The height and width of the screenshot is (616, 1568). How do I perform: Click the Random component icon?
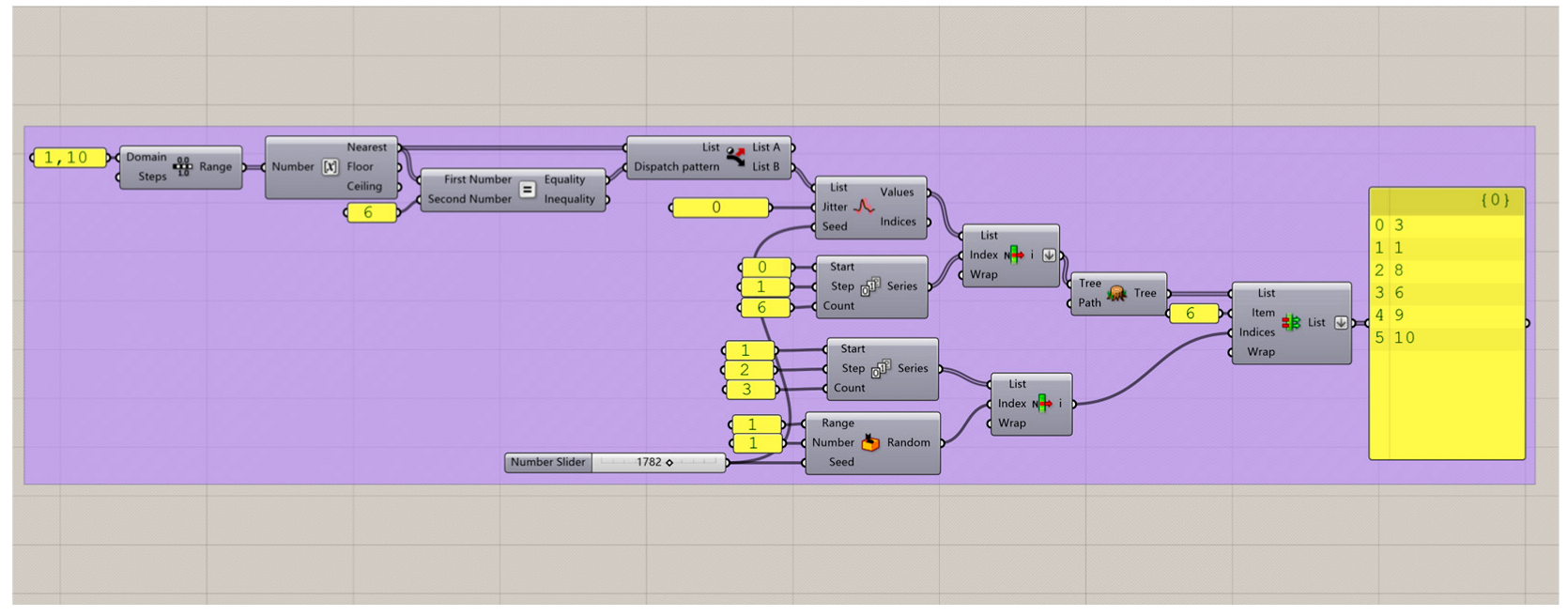870,443
